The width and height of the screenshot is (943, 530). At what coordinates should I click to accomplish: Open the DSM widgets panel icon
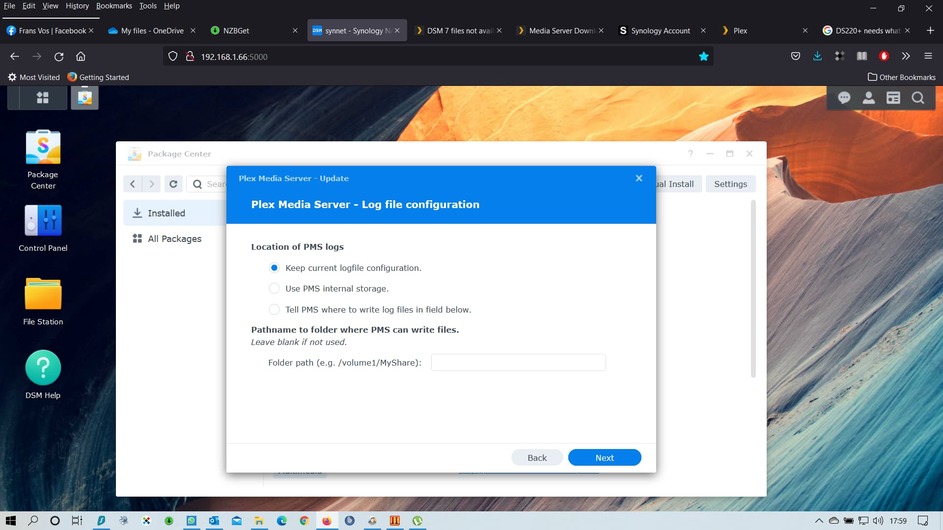[x=893, y=97]
